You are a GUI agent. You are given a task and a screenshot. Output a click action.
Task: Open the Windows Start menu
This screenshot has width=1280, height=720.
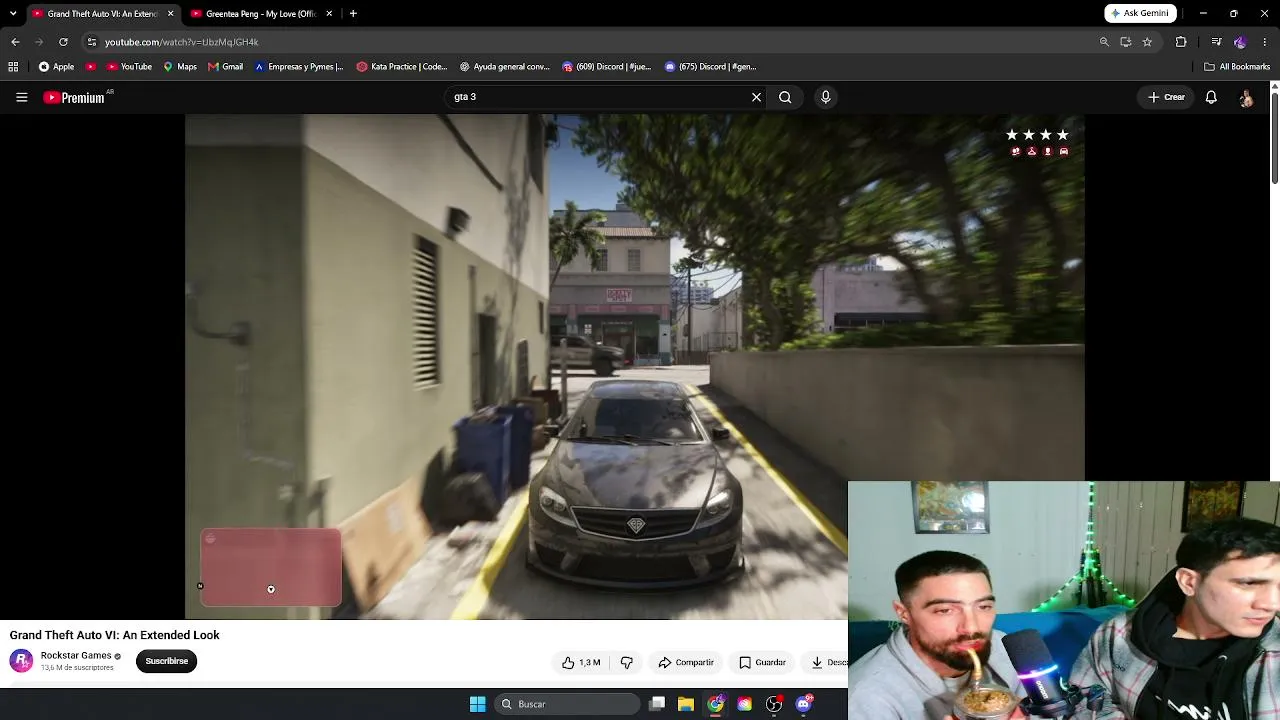click(x=477, y=704)
